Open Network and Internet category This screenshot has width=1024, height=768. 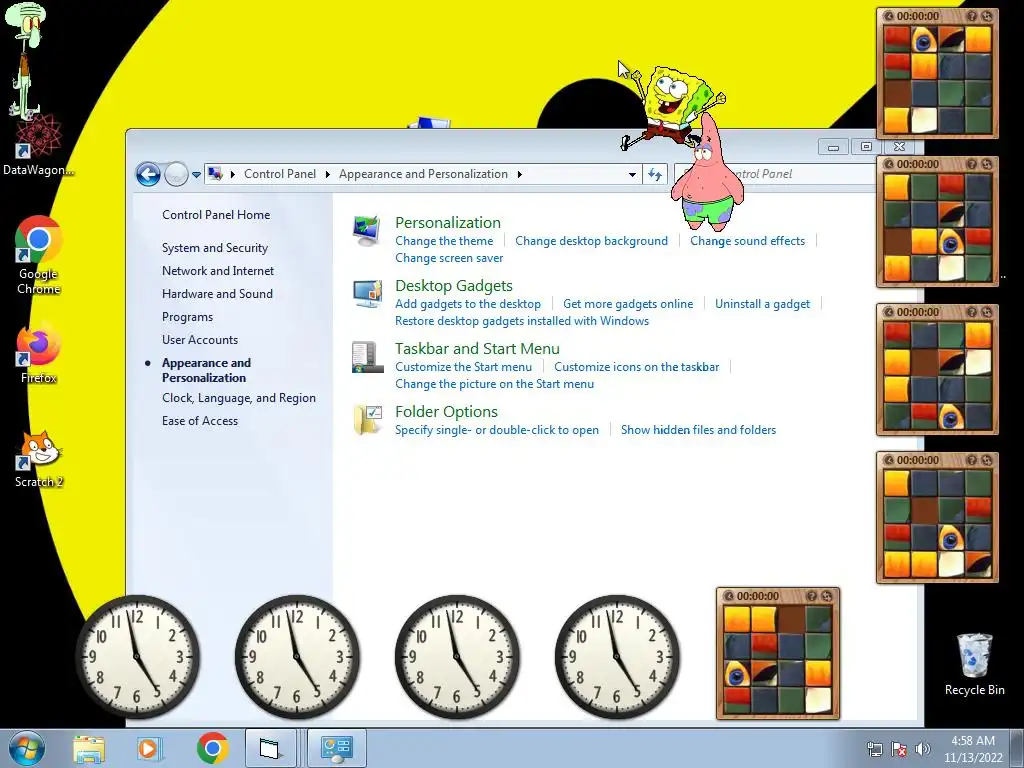[218, 270]
